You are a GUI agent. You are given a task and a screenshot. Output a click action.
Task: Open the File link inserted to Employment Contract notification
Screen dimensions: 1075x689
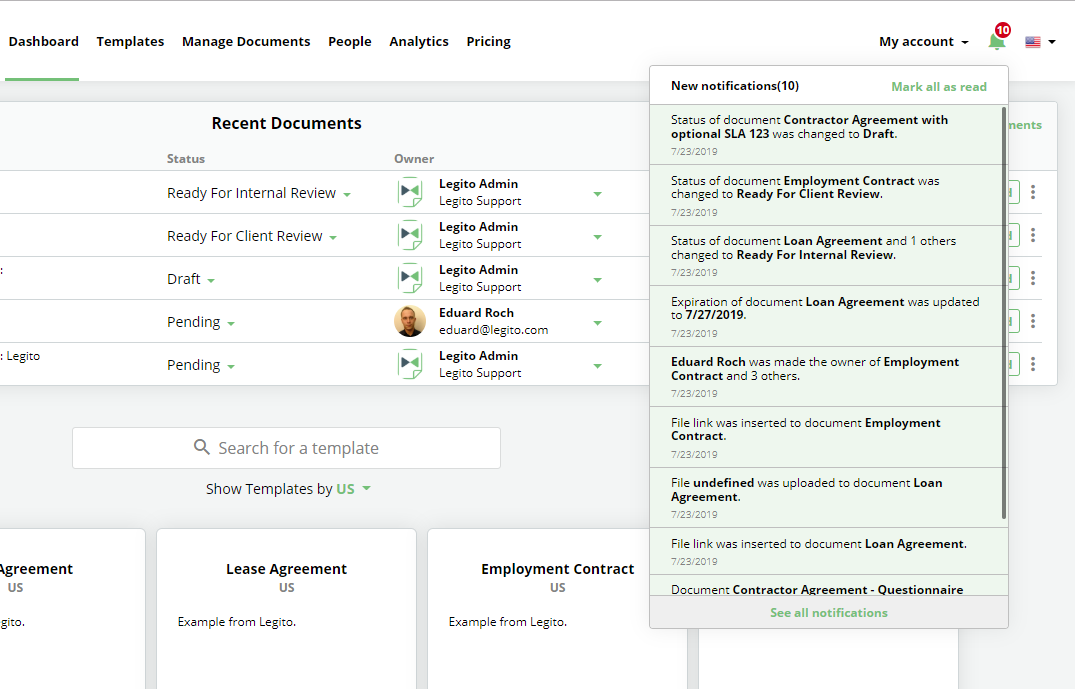(825, 437)
